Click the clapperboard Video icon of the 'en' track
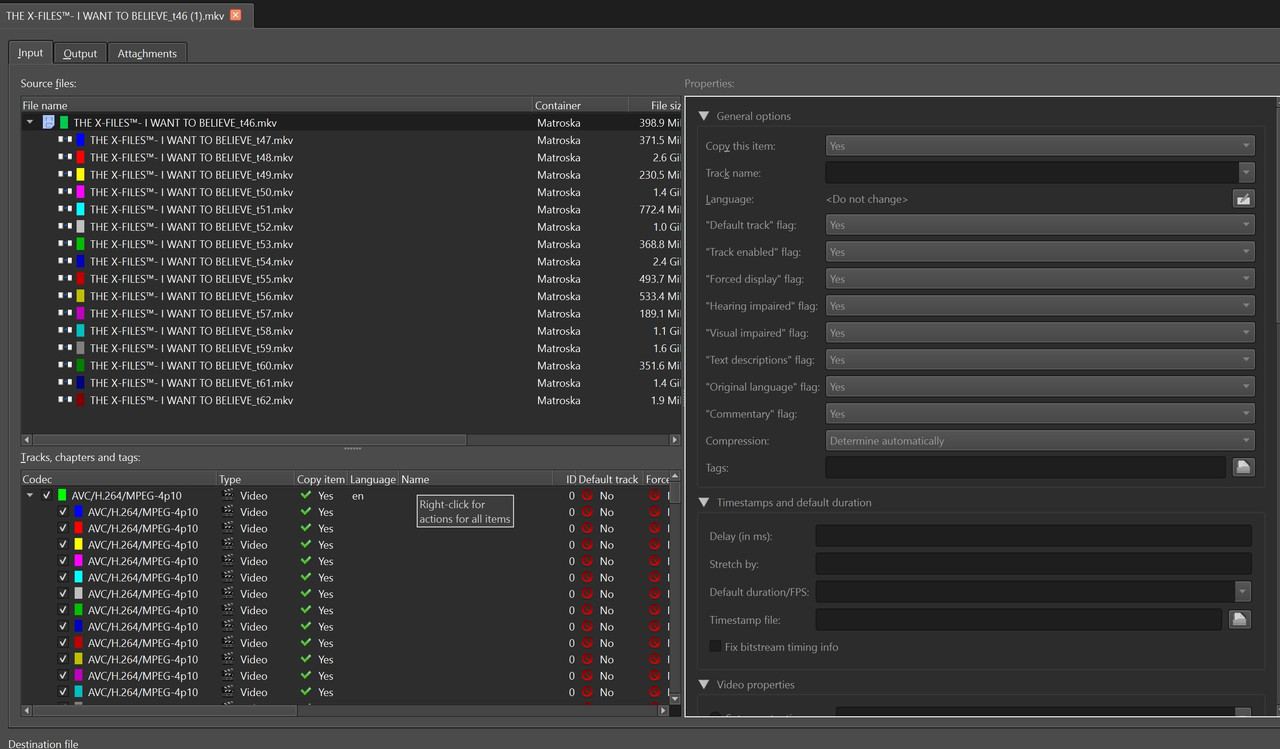The image size is (1280, 749). [228, 495]
